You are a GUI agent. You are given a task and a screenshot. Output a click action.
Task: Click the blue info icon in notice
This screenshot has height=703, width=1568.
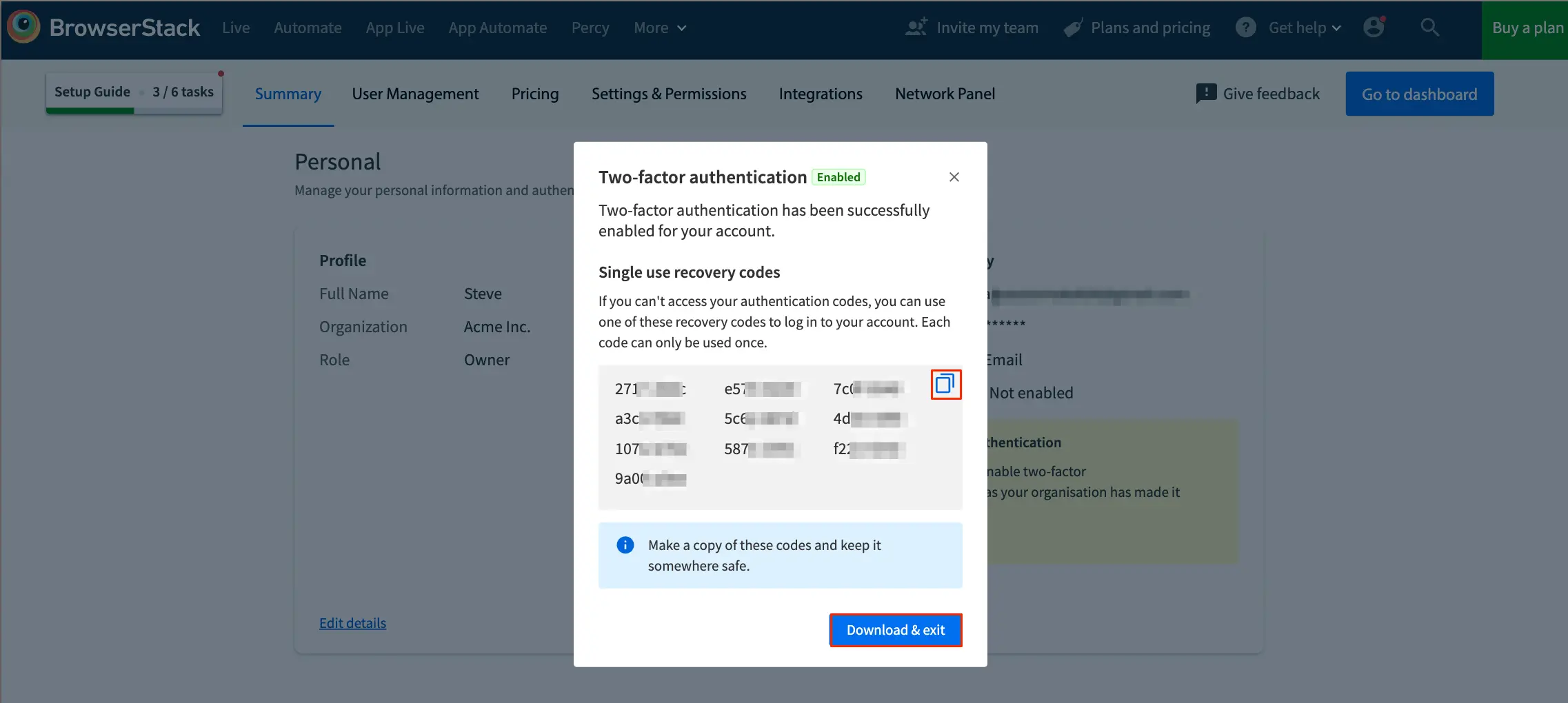click(x=625, y=545)
